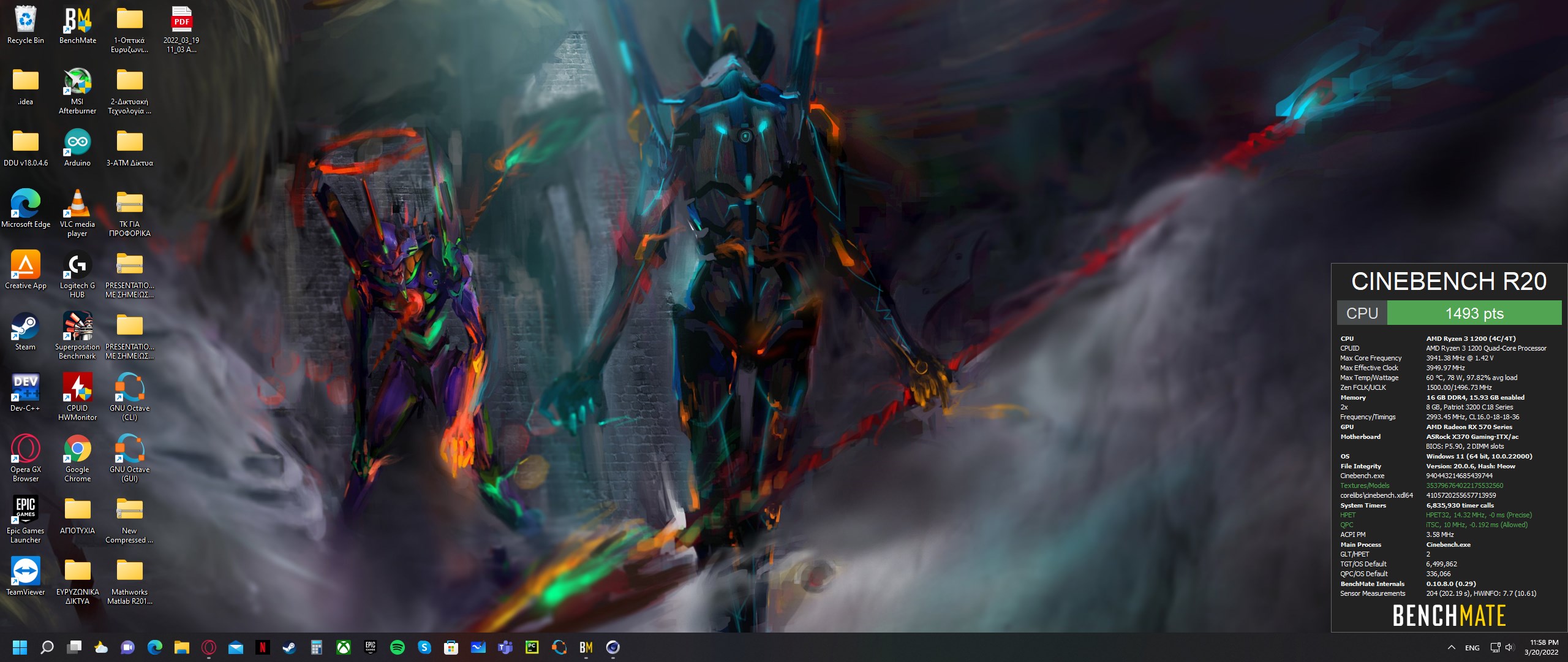The width and height of the screenshot is (1568, 662).
Task: Click the ASRock X370 Gaming-ITX/ac motherboard value
Action: [x=1472, y=436]
